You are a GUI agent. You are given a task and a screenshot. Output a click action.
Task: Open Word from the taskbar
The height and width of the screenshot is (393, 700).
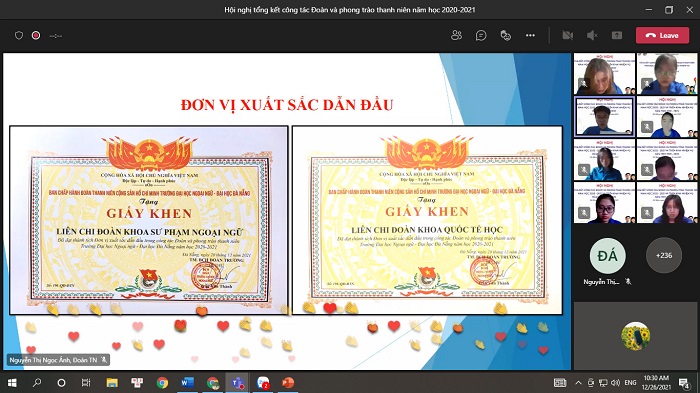pyautogui.click(x=188, y=383)
